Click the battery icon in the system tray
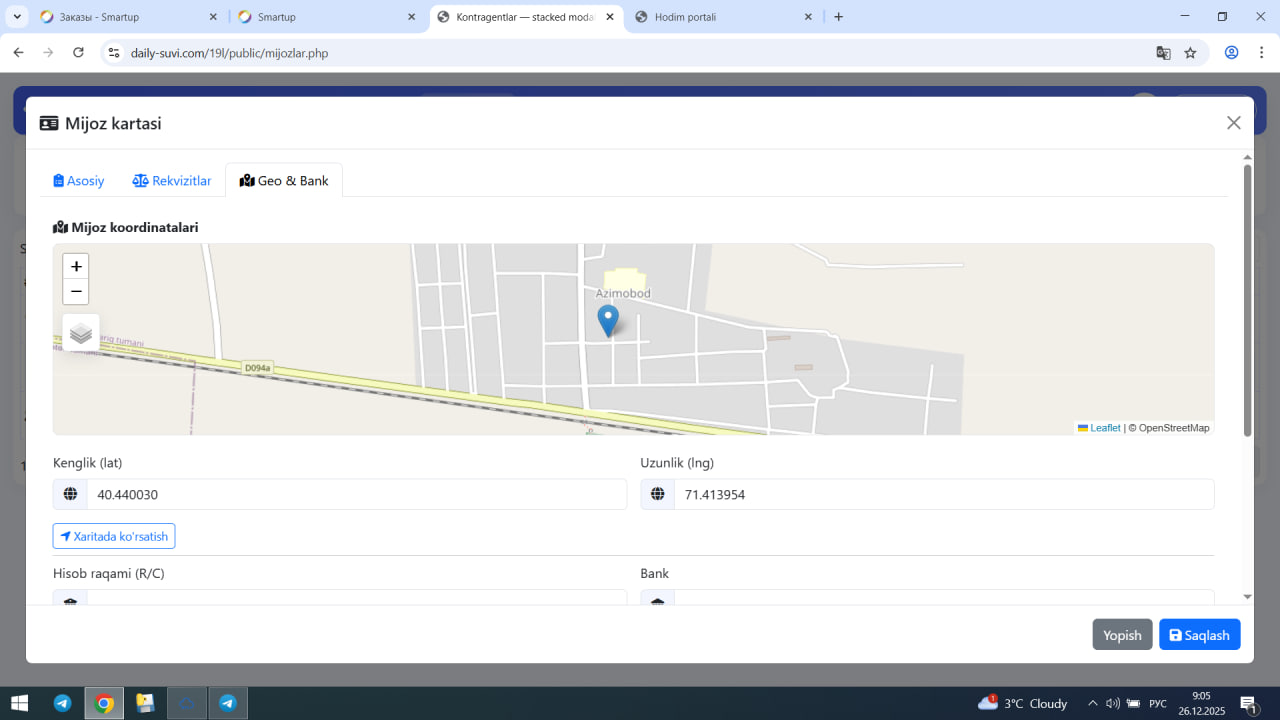 pos(1133,703)
